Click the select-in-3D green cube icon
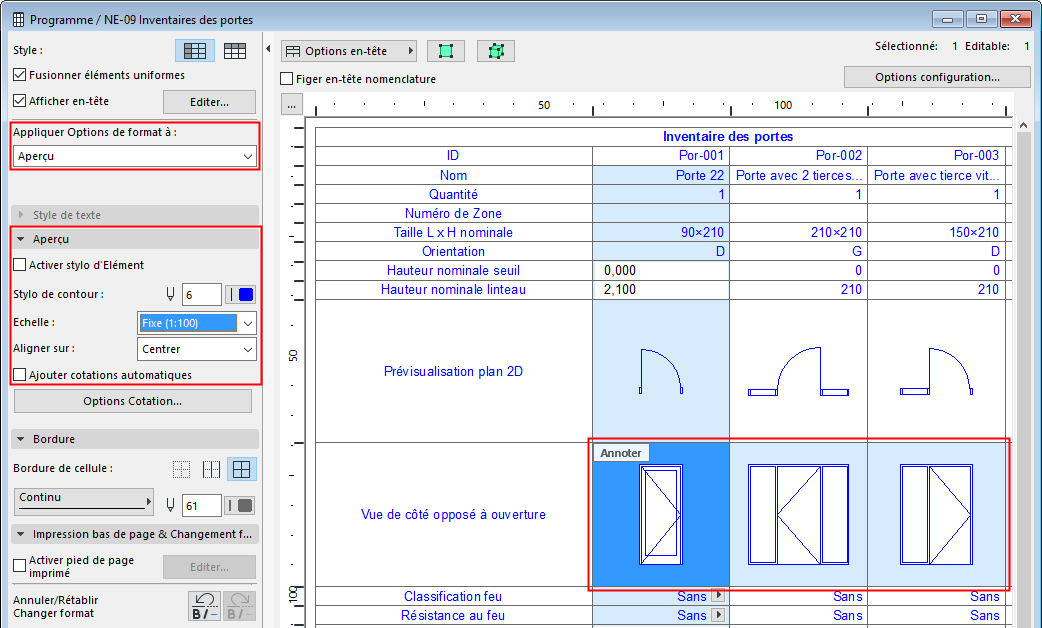1042x628 pixels. point(495,51)
